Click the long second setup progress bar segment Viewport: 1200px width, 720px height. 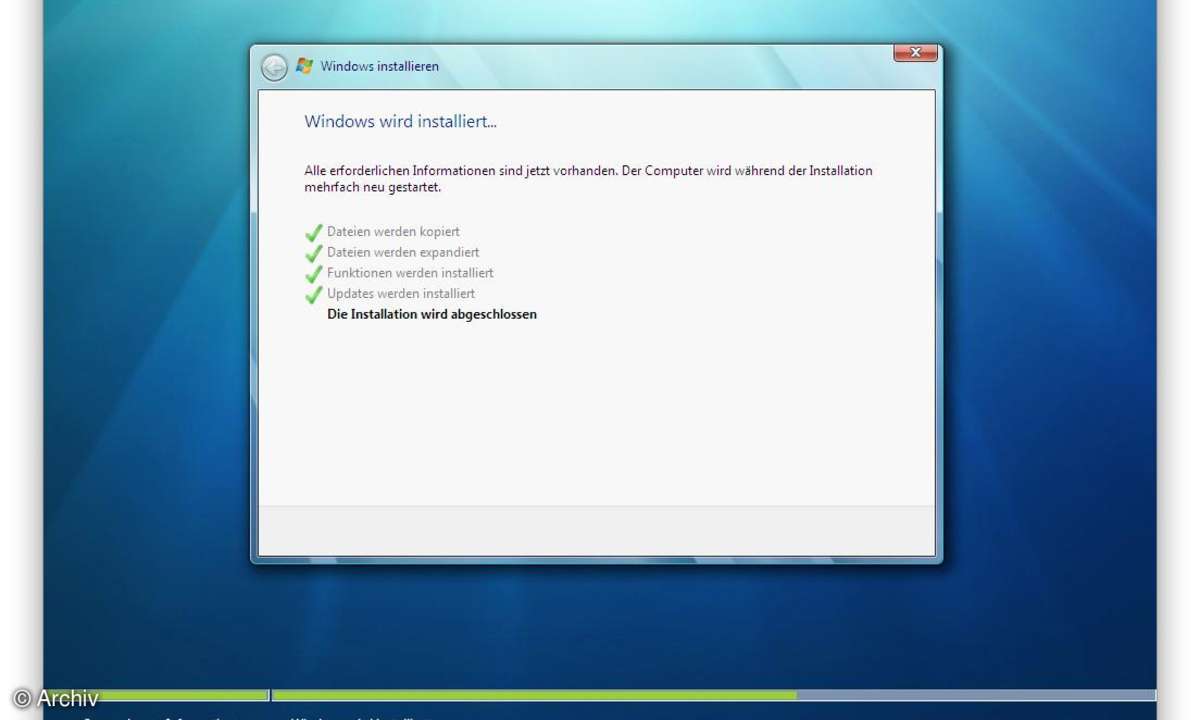coord(714,695)
